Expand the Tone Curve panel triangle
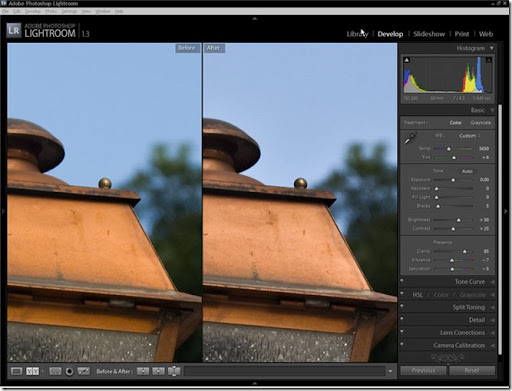 (x=492, y=282)
